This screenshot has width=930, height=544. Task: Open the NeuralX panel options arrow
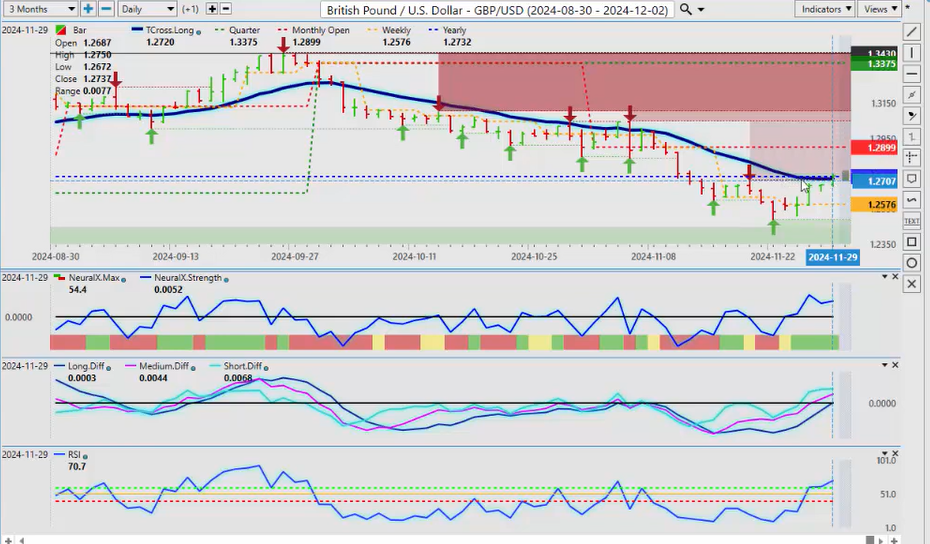coord(884,276)
